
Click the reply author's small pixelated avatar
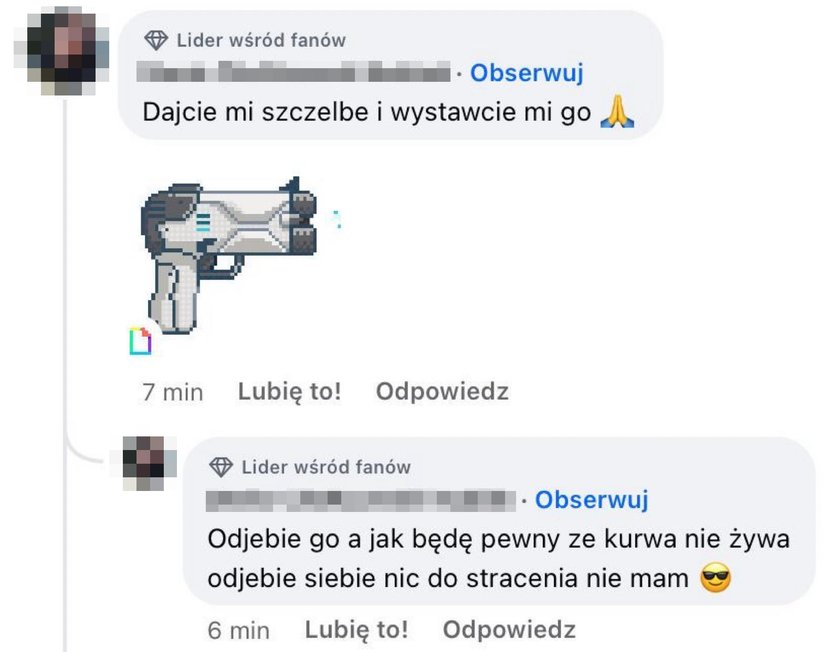(144, 463)
